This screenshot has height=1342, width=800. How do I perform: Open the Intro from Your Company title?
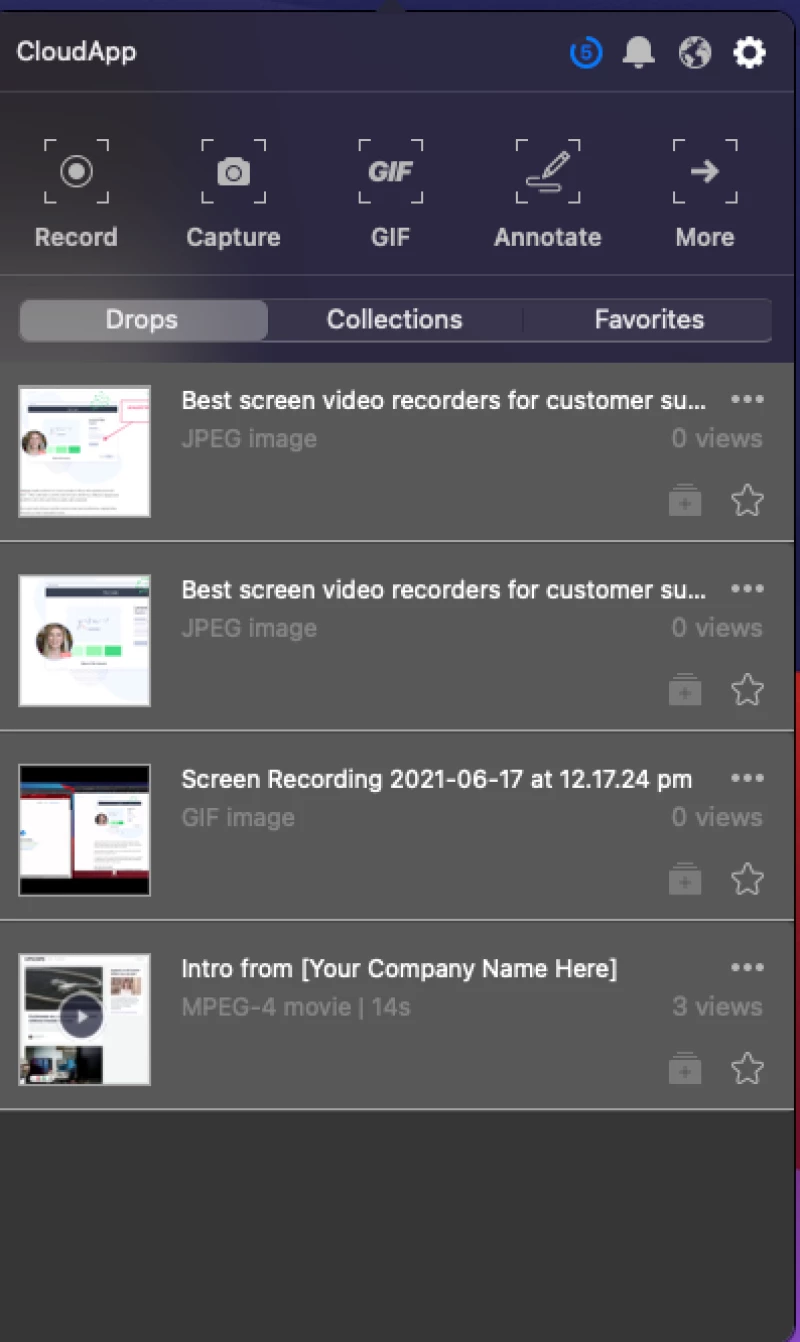coord(399,969)
